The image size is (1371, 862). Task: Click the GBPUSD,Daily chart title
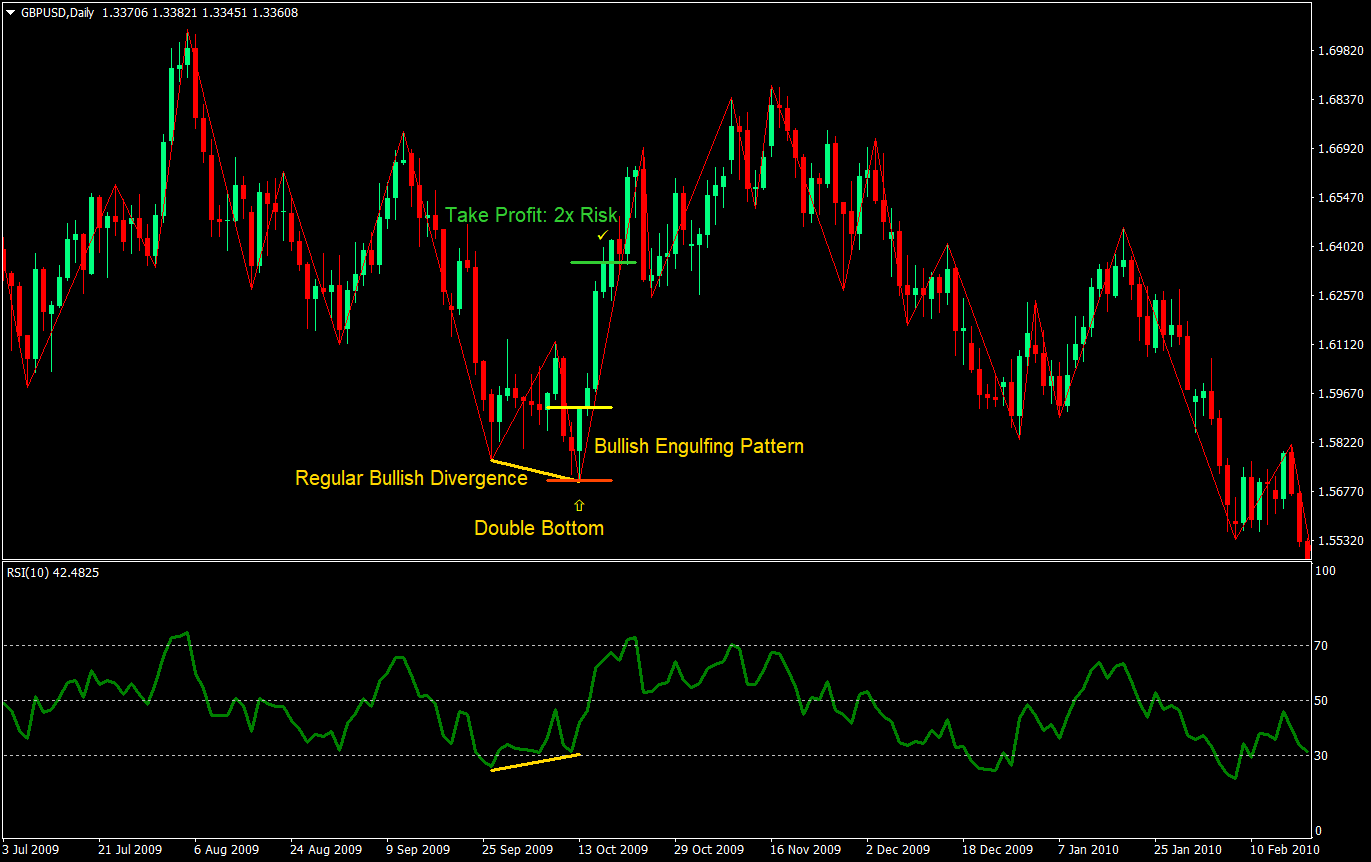pyautogui.click(x=58, y=13)
